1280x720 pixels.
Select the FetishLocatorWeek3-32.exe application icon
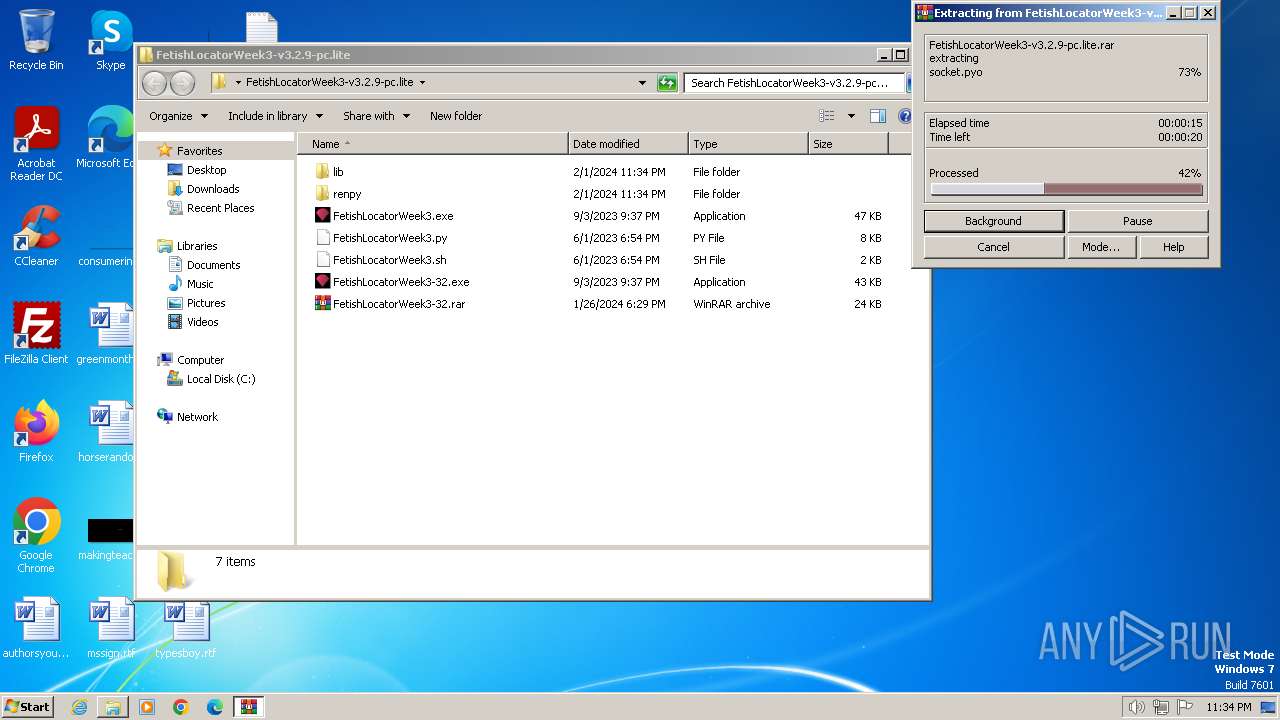point(322,282)
